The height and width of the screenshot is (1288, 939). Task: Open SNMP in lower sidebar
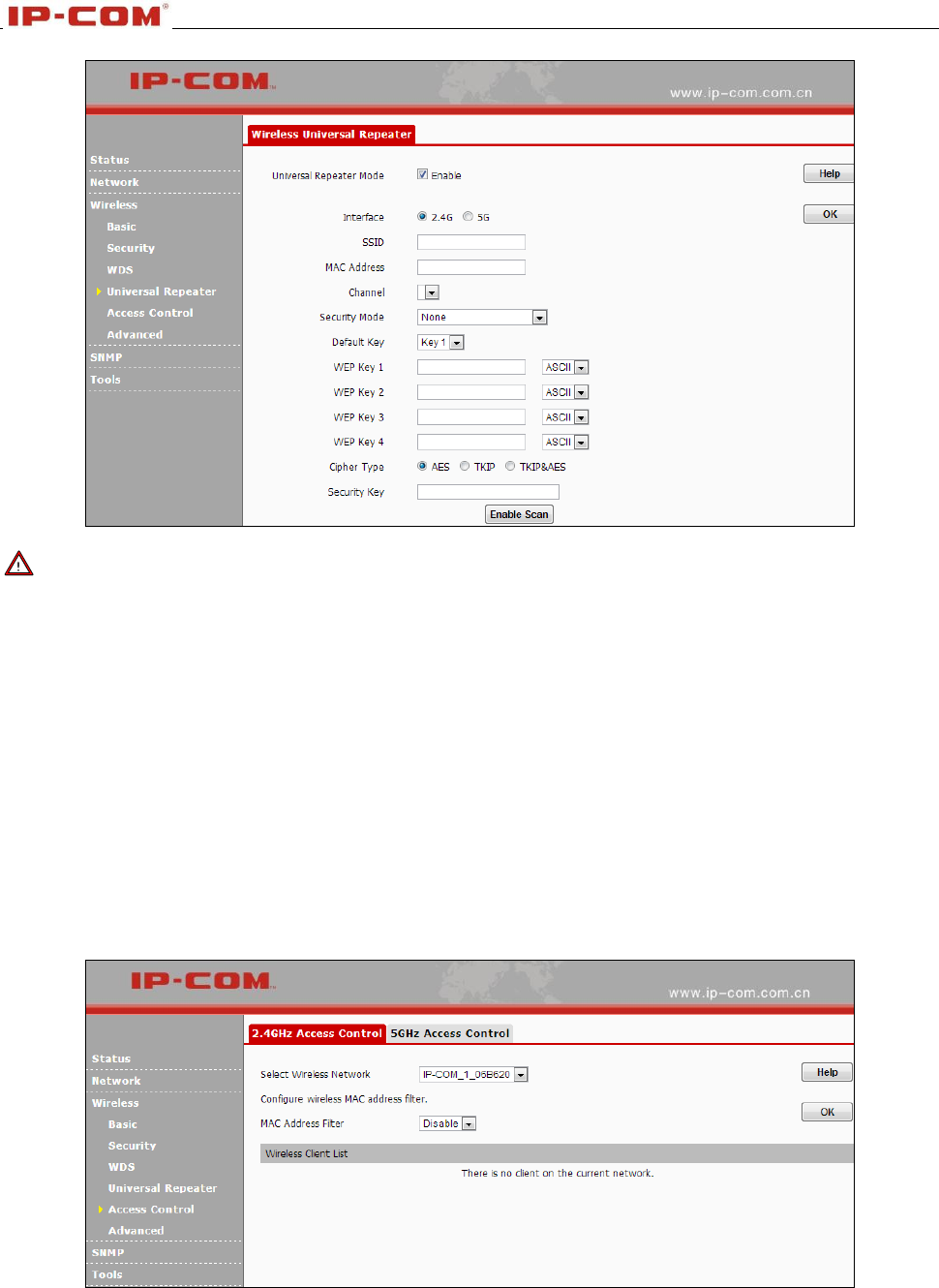[108, 1252]
